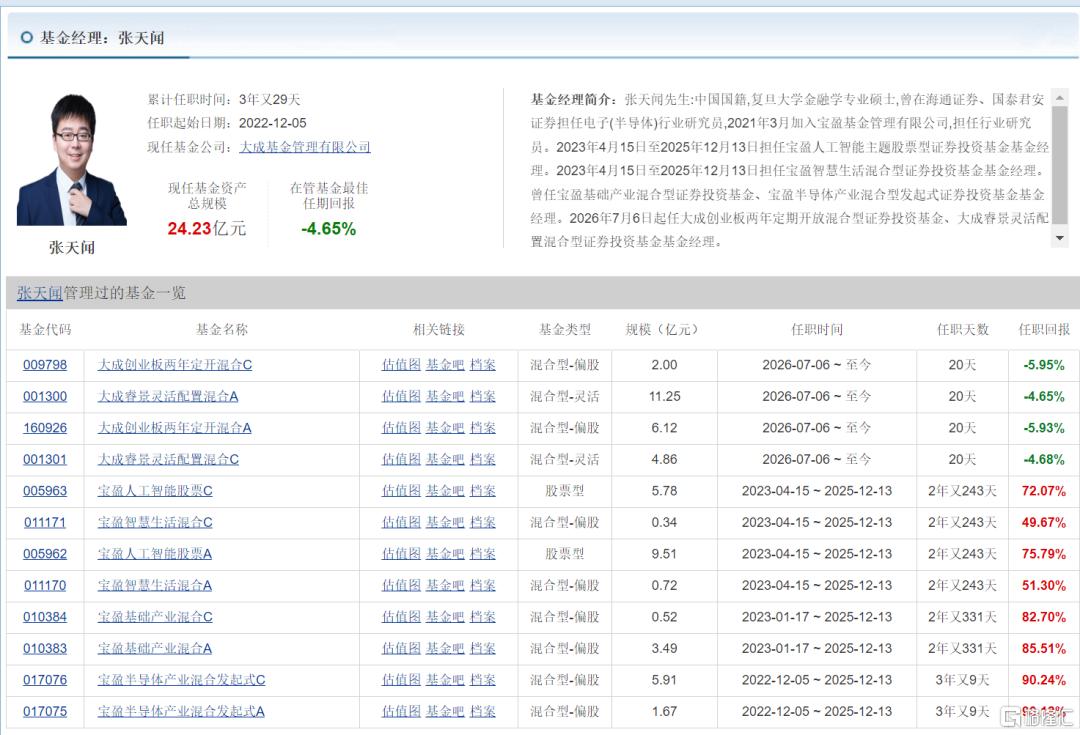Open fund code 001300
Screen dimensions: 1080x735
coord(45,397)
